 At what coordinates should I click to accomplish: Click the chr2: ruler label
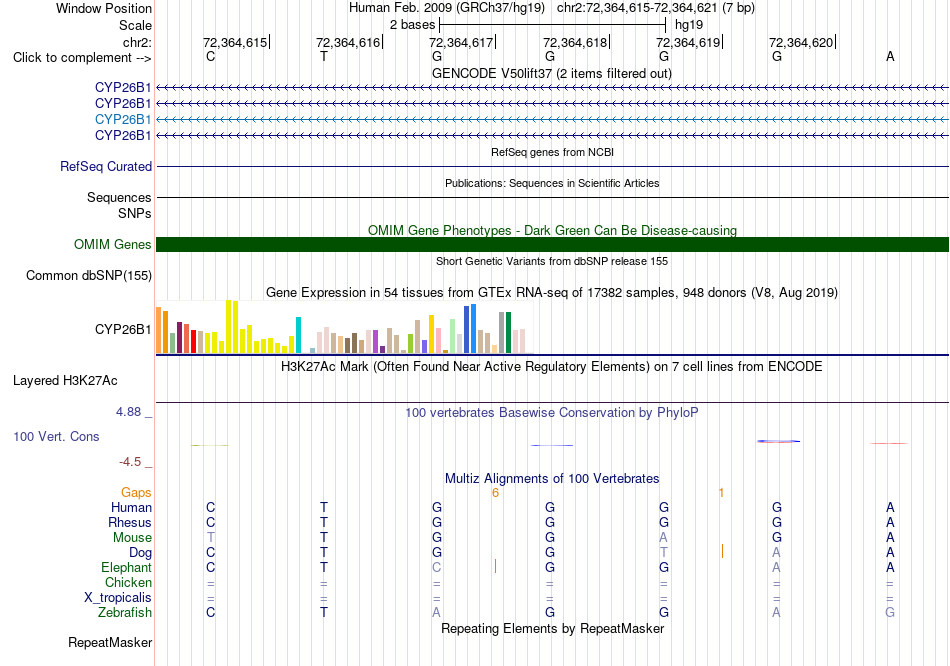tap(137, 42)
